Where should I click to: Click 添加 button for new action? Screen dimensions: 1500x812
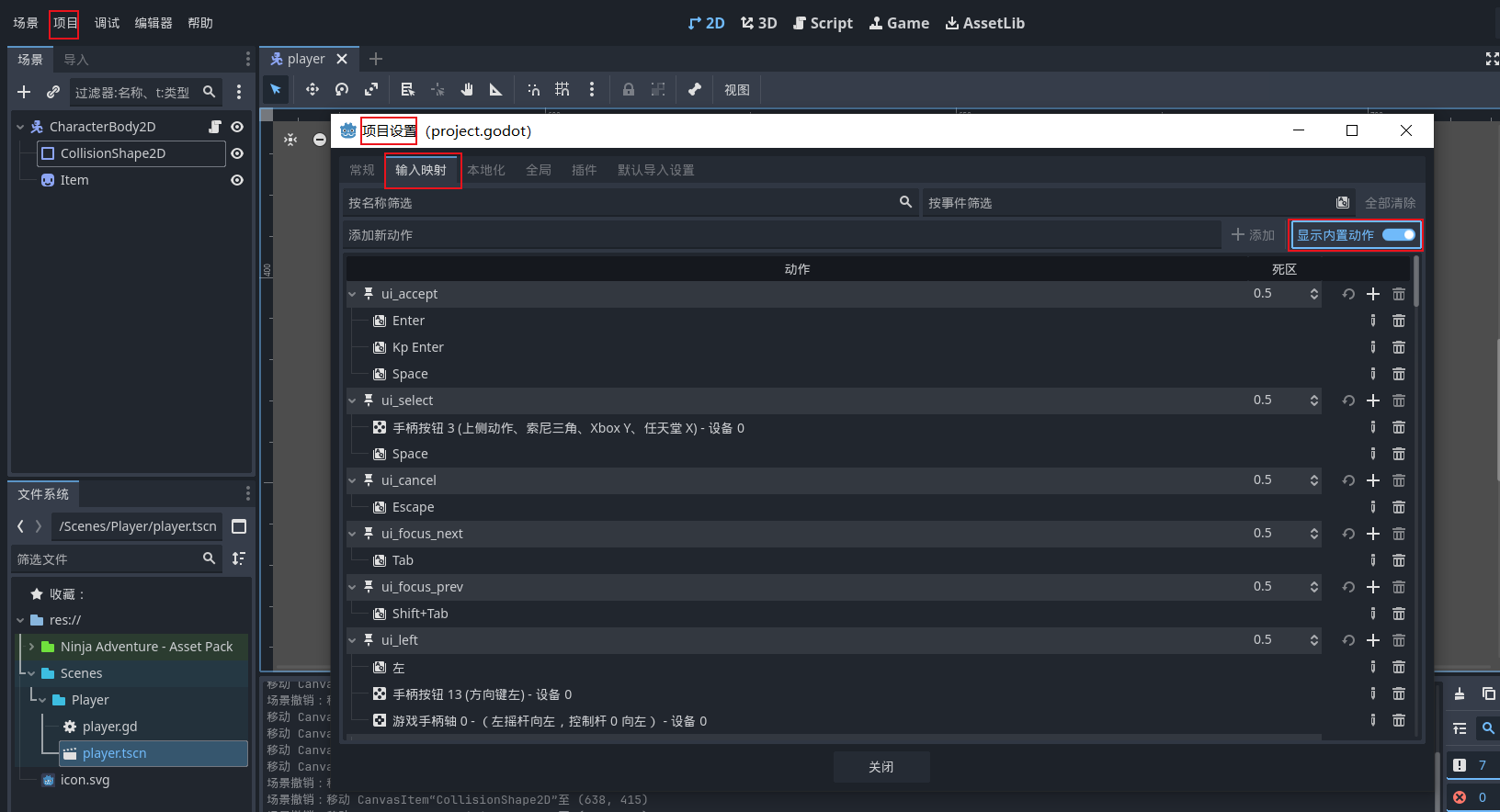coord(1253,235)
